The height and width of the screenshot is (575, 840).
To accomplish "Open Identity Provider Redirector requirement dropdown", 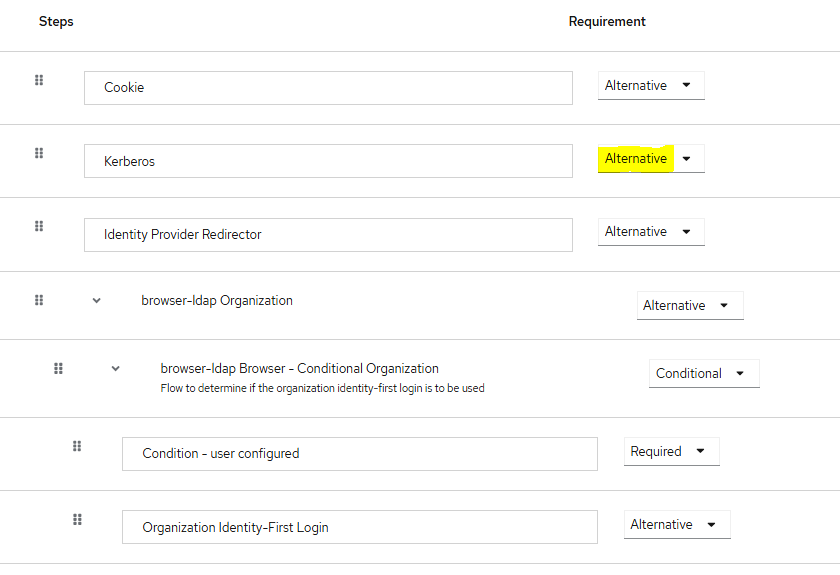I will (651, 232).
